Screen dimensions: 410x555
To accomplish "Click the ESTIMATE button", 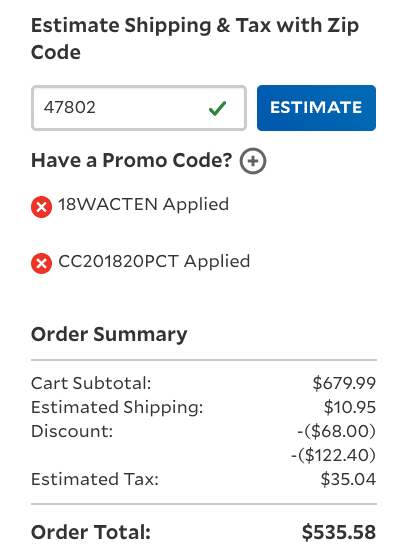I will click(316, 108).
